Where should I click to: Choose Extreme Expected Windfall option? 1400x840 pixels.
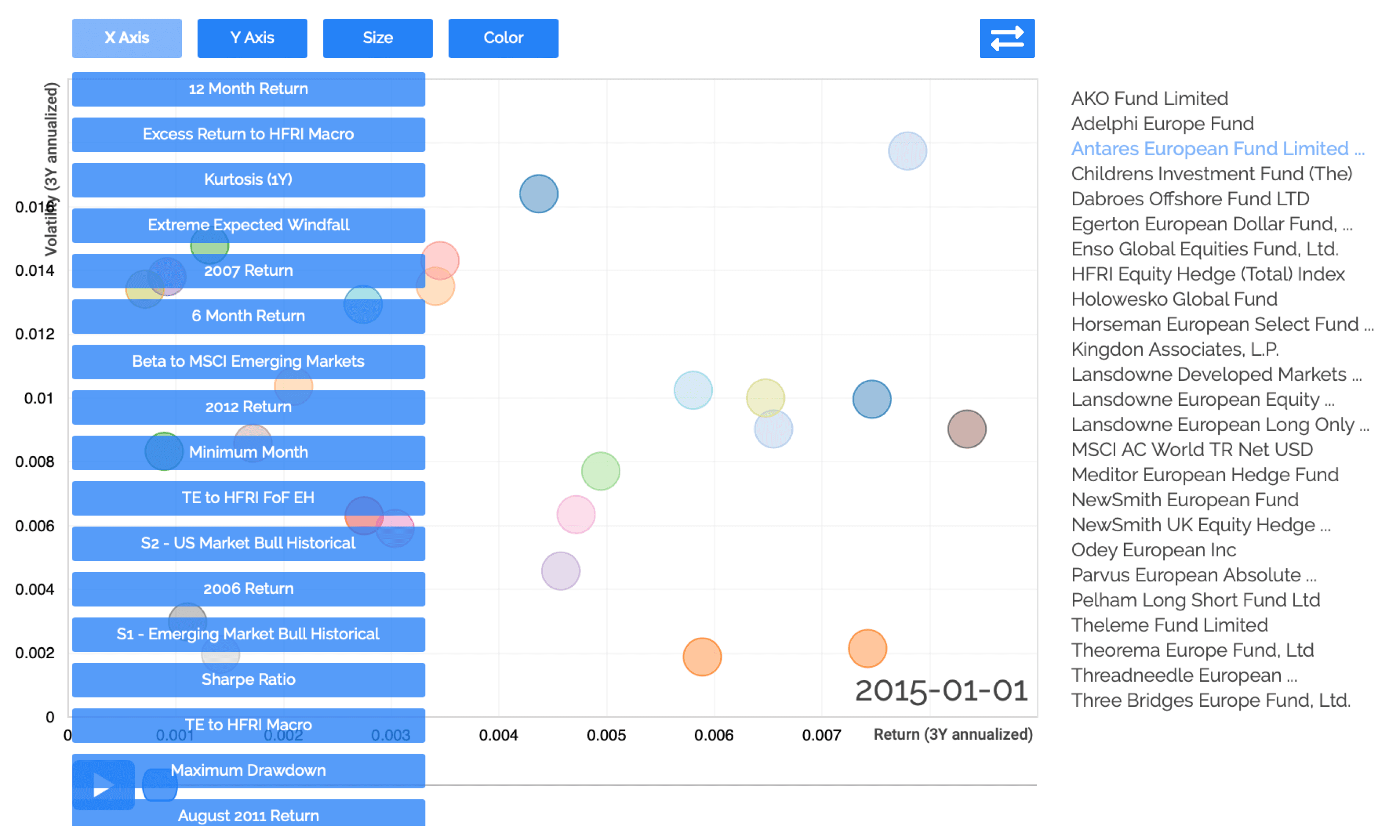point(249,225)
